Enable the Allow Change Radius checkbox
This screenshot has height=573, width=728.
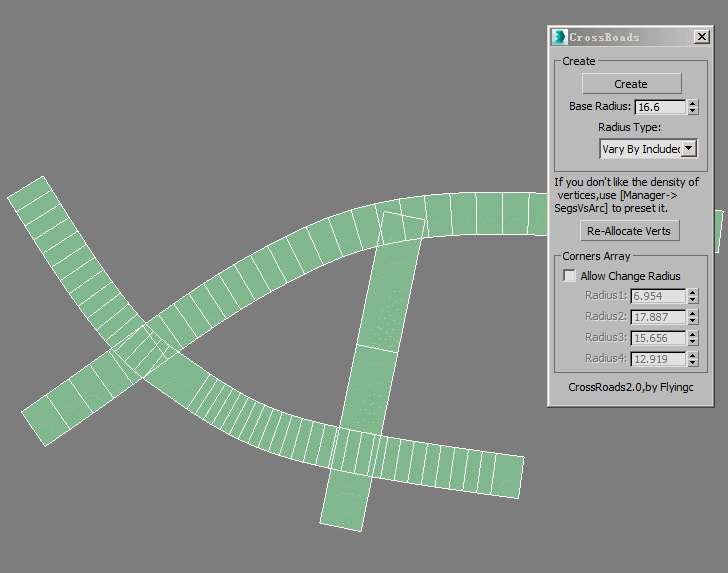569,275
